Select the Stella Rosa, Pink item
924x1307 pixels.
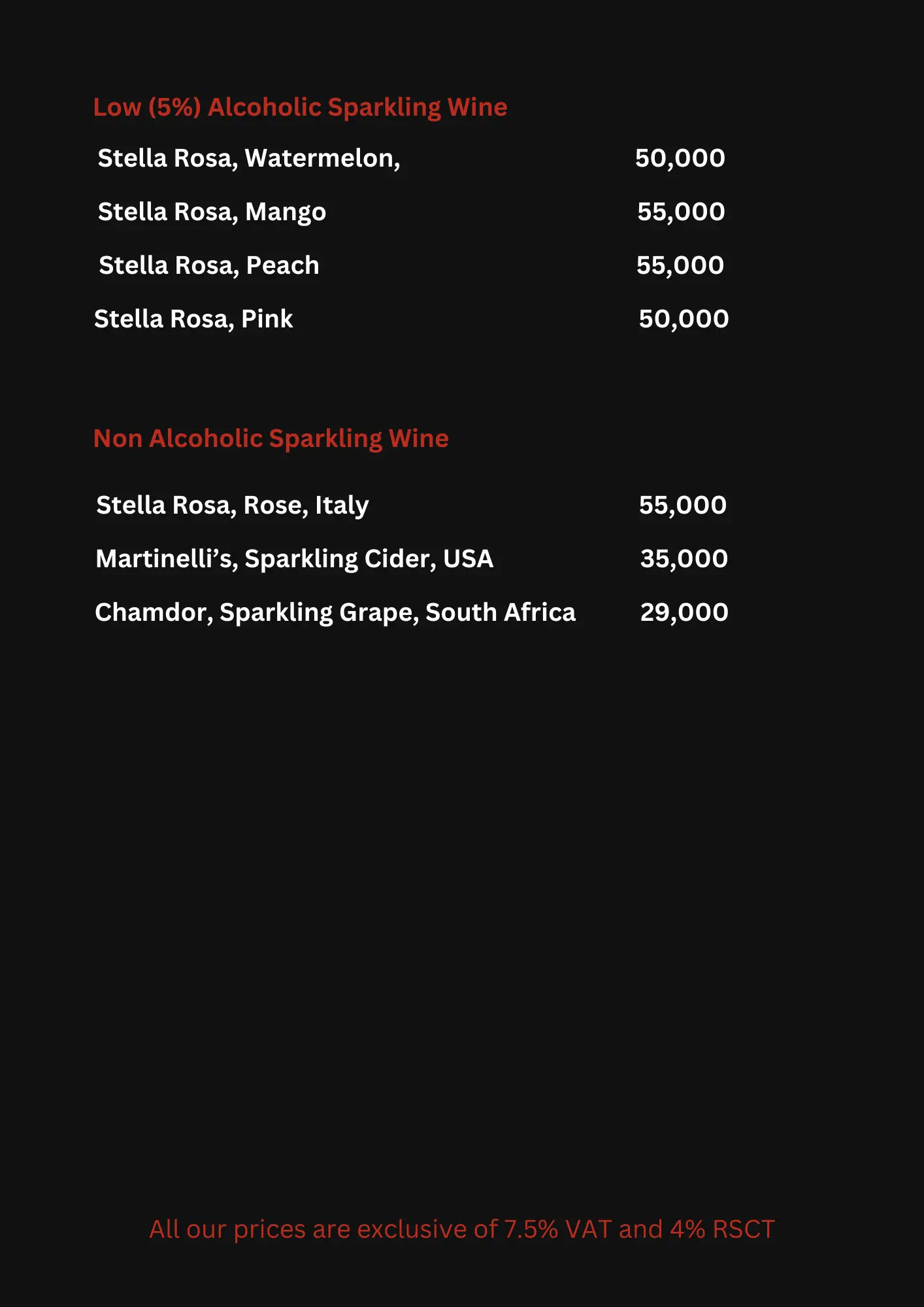click(193, 319)
